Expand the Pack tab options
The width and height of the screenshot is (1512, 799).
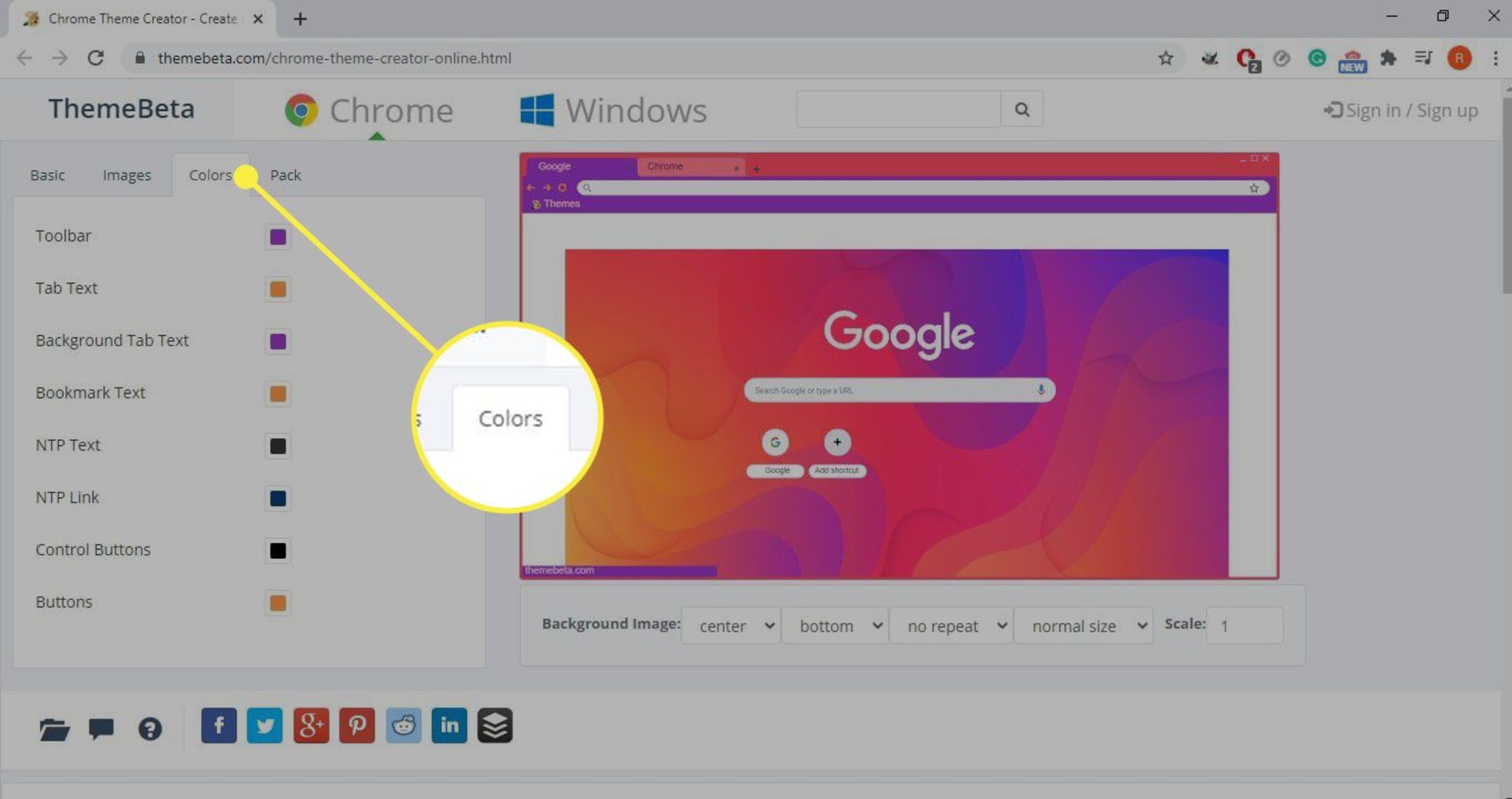[x=283, y=175]
